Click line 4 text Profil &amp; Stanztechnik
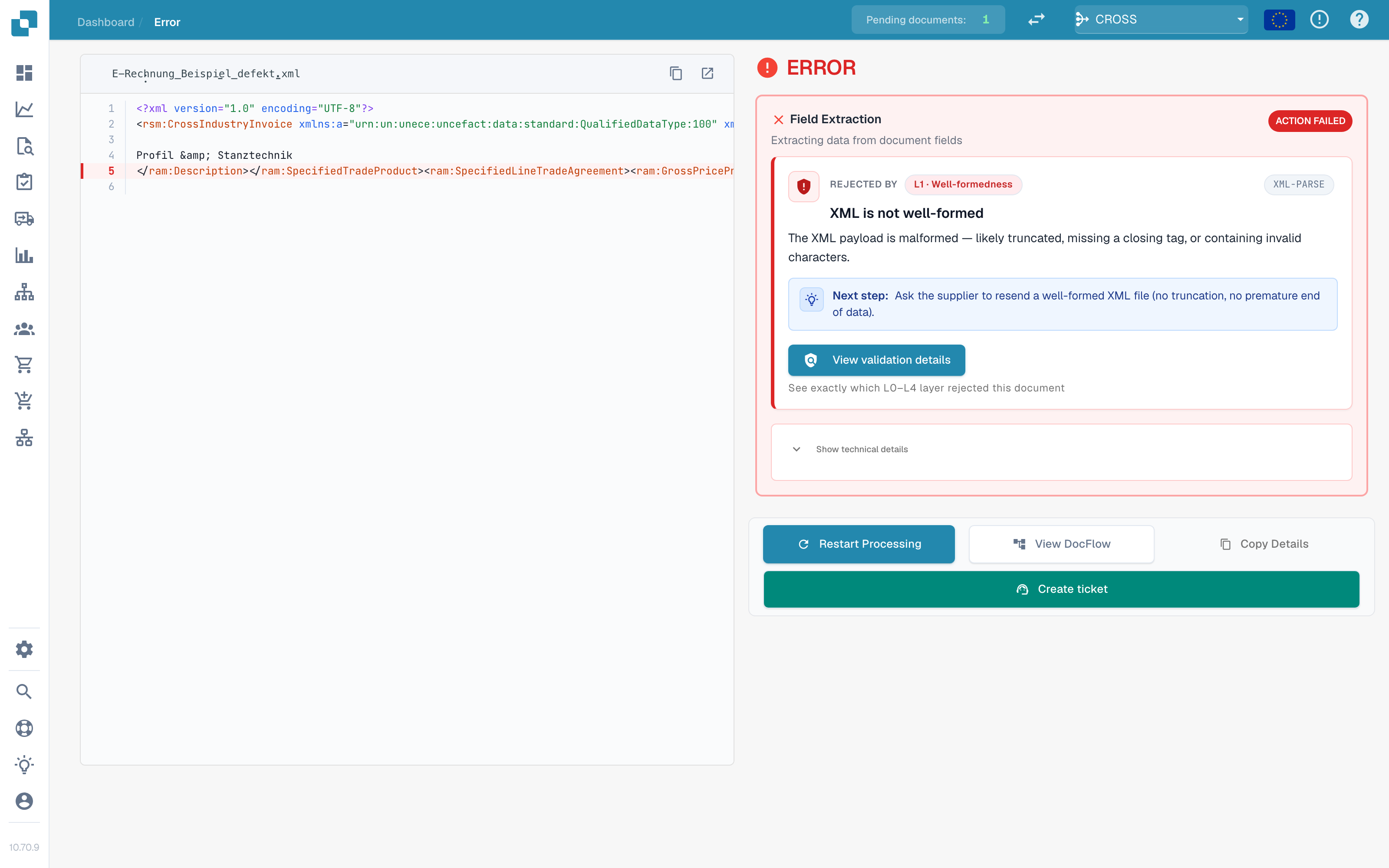 pyautogui.click(x=214, y=155)
